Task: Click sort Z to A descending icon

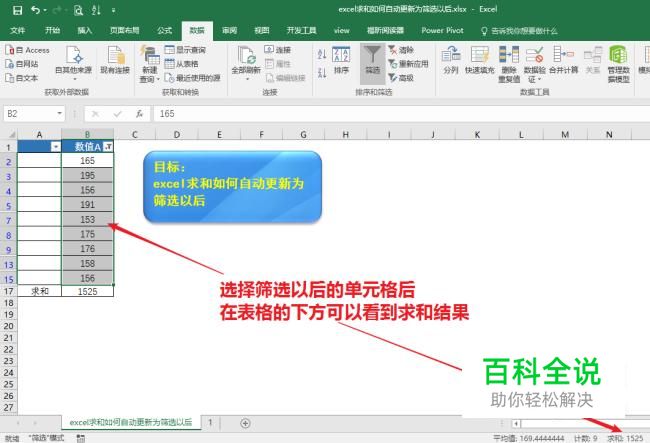Action: coord(322,73)
